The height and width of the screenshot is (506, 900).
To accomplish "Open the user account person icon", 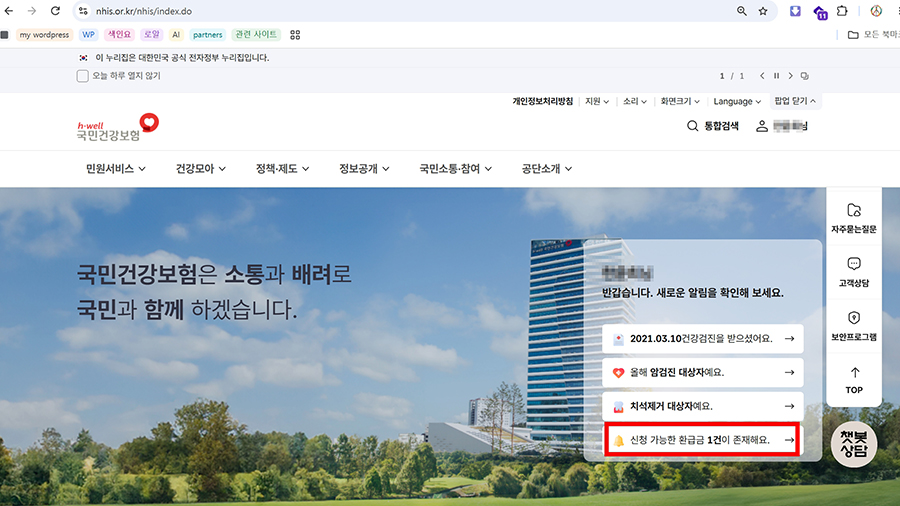I will (762, 126).
